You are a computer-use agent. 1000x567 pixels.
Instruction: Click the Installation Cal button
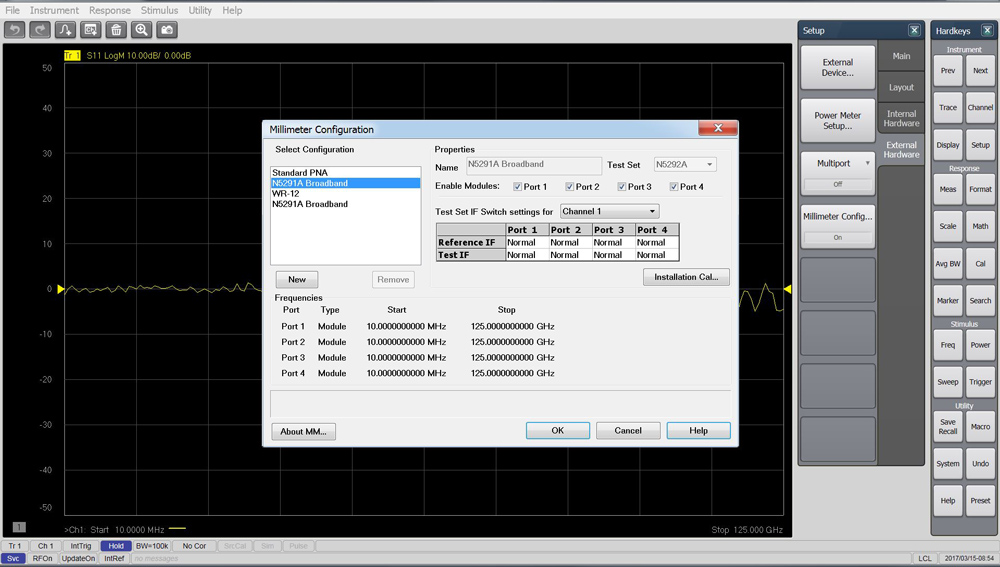point(685,277)
